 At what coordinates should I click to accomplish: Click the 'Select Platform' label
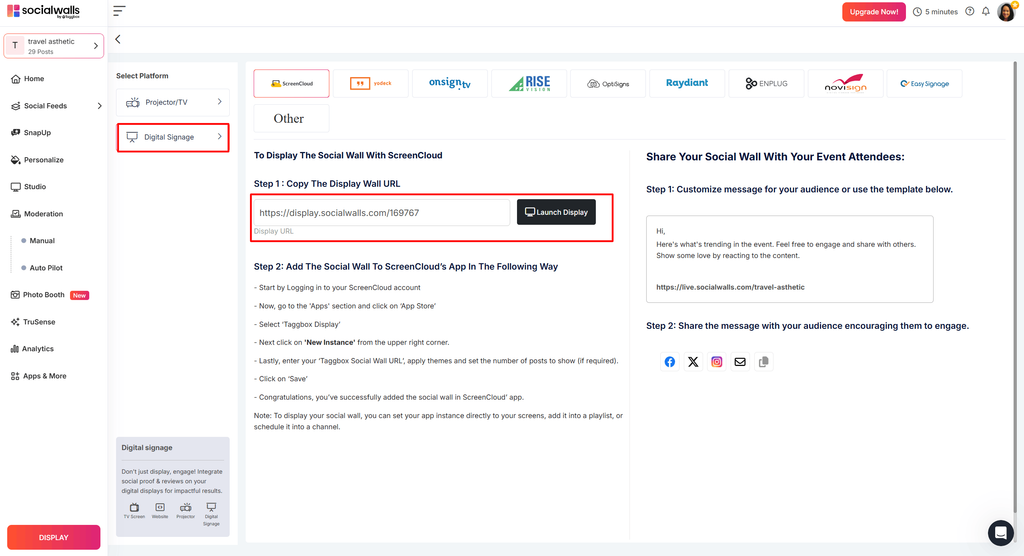pos(142,76)
